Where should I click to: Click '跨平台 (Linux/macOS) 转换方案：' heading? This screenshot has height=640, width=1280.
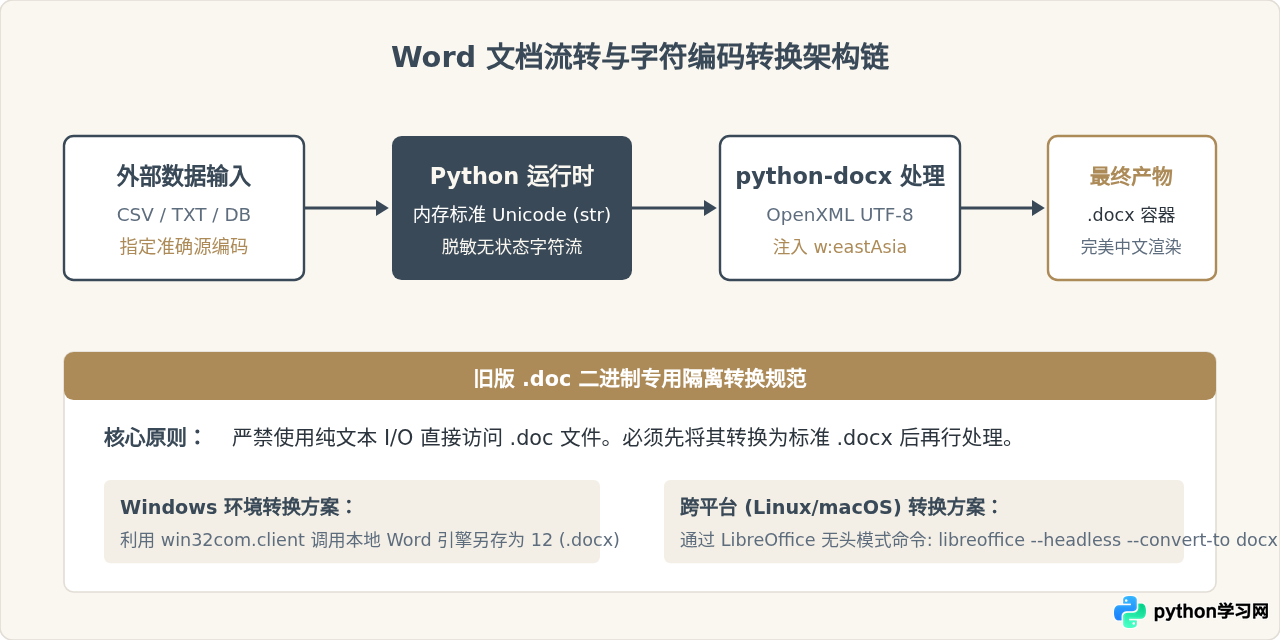(841, 507)
